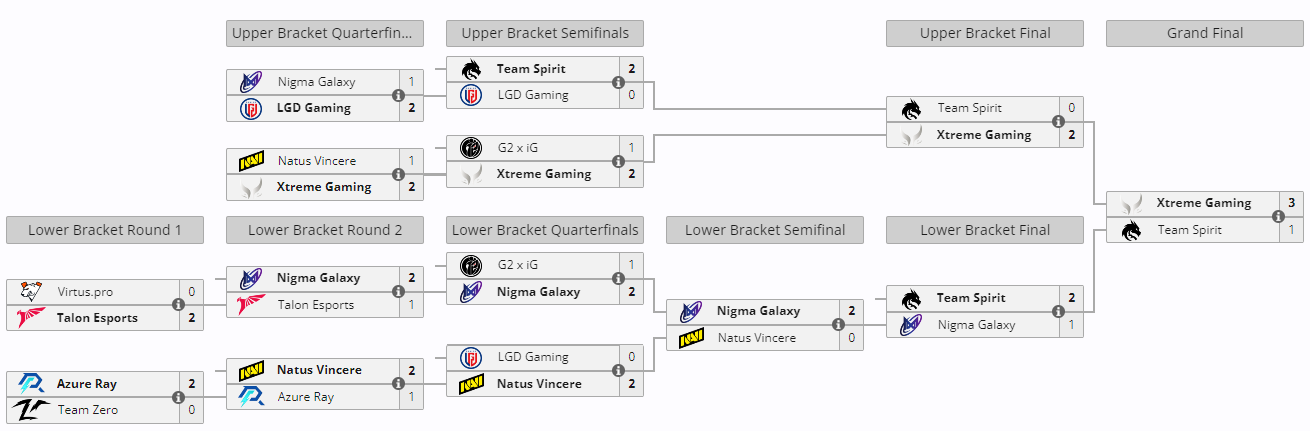
Task: Click LGD Gaming logo in Upper Bracket Quarterfinals
Action: [x=250, y=108]
